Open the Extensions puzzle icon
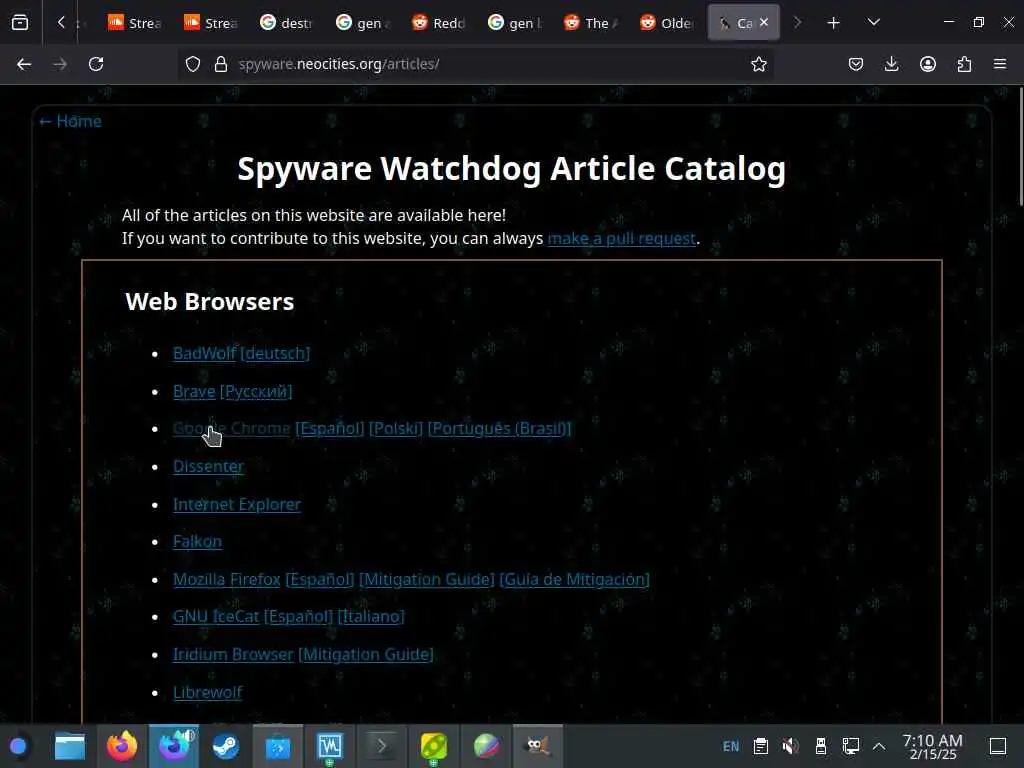This screenshot has height=768, width=1024. click(964, 64)
